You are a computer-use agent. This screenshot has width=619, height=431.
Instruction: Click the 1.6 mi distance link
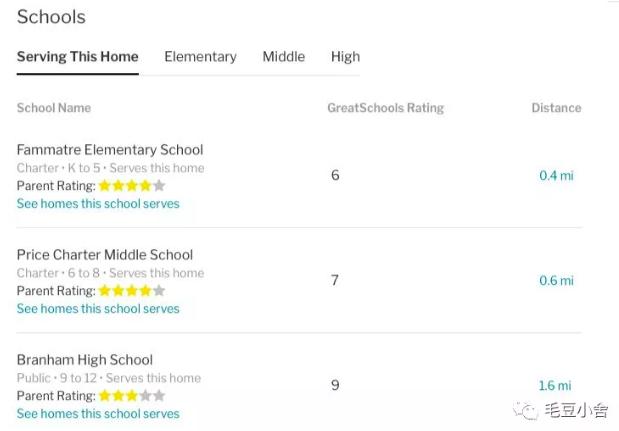pos(555,386)
